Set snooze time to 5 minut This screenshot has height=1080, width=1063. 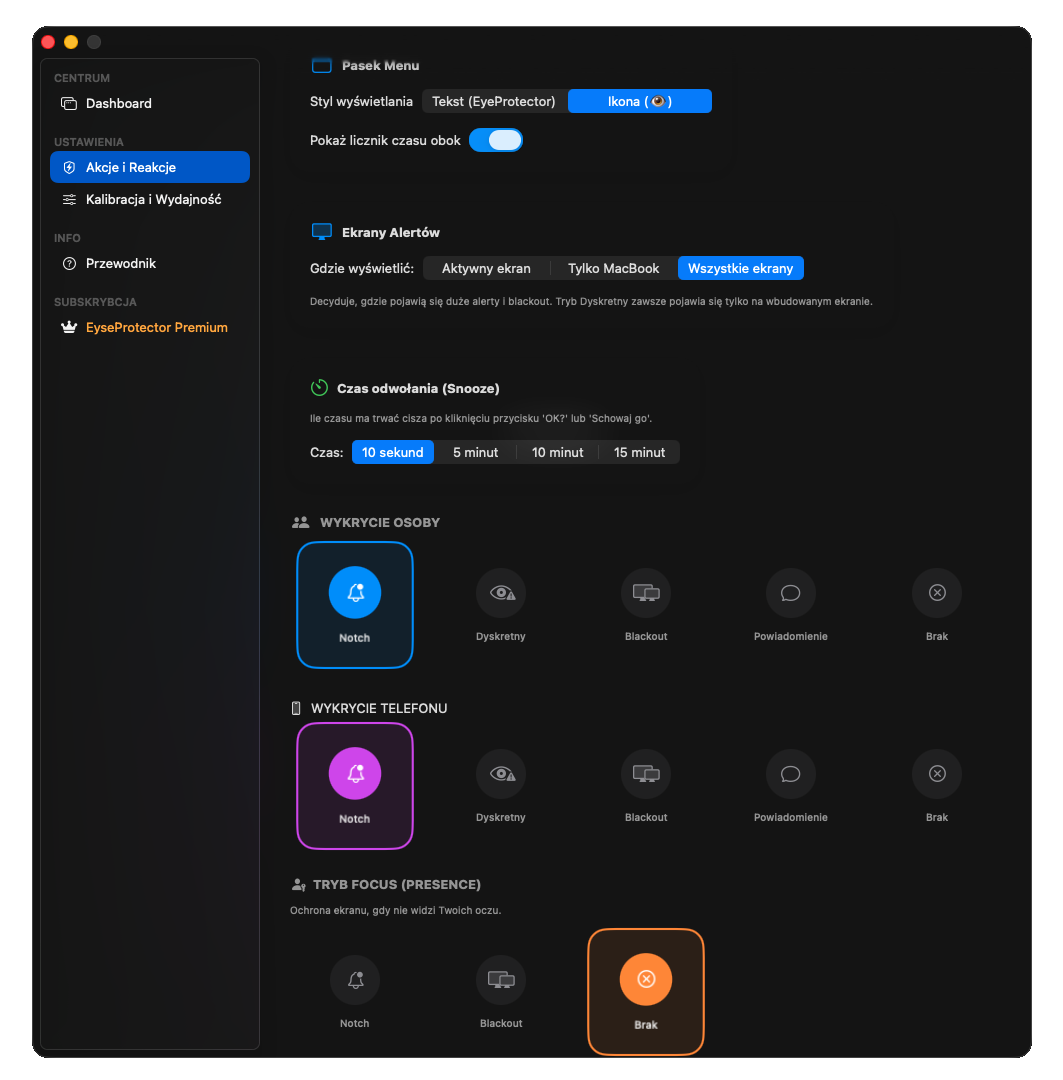(475, 452)
